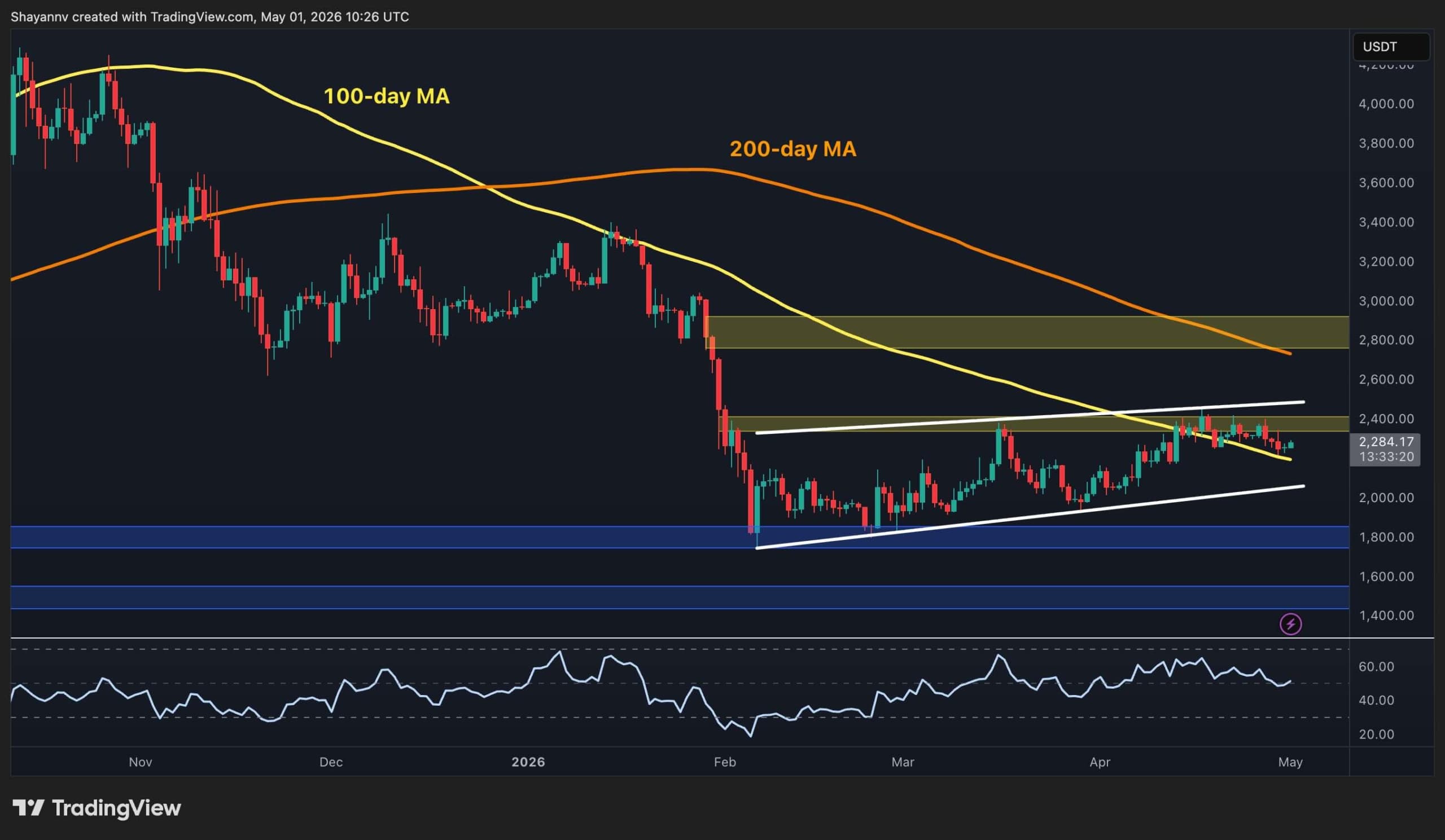Click the Apr label on time axis
1445x840 pixels.
click(x=1100, y=762)
